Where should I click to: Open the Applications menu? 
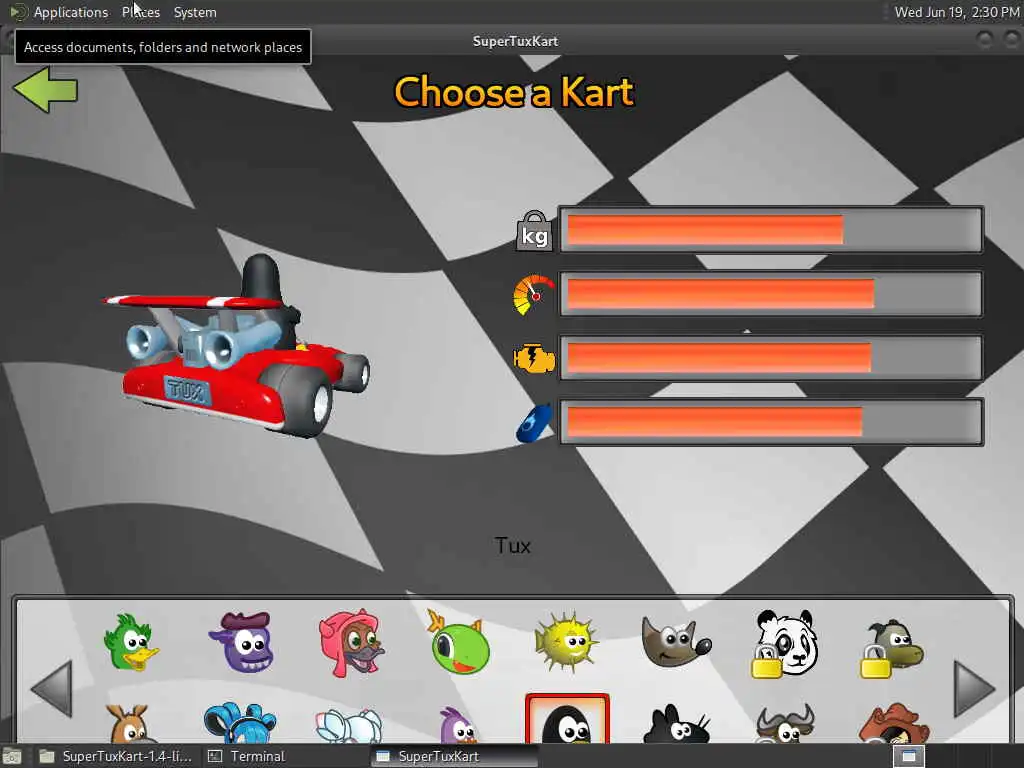pyautogui.click(x=71, y=12)
